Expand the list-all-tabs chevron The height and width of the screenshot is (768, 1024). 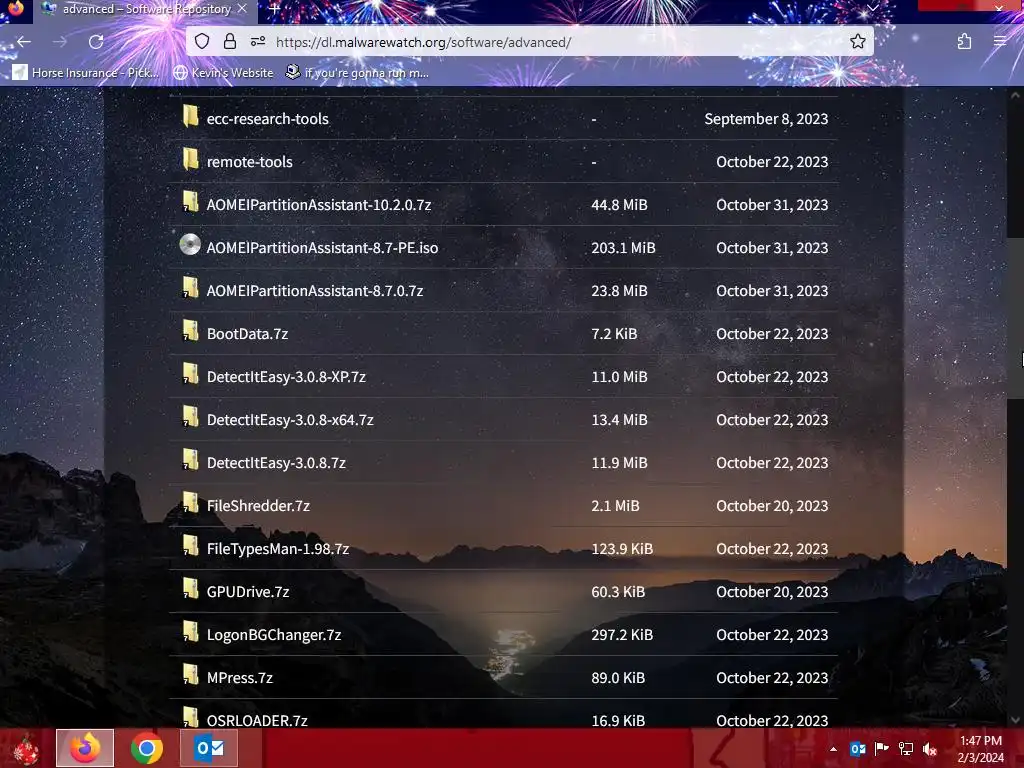pos(872,8)
